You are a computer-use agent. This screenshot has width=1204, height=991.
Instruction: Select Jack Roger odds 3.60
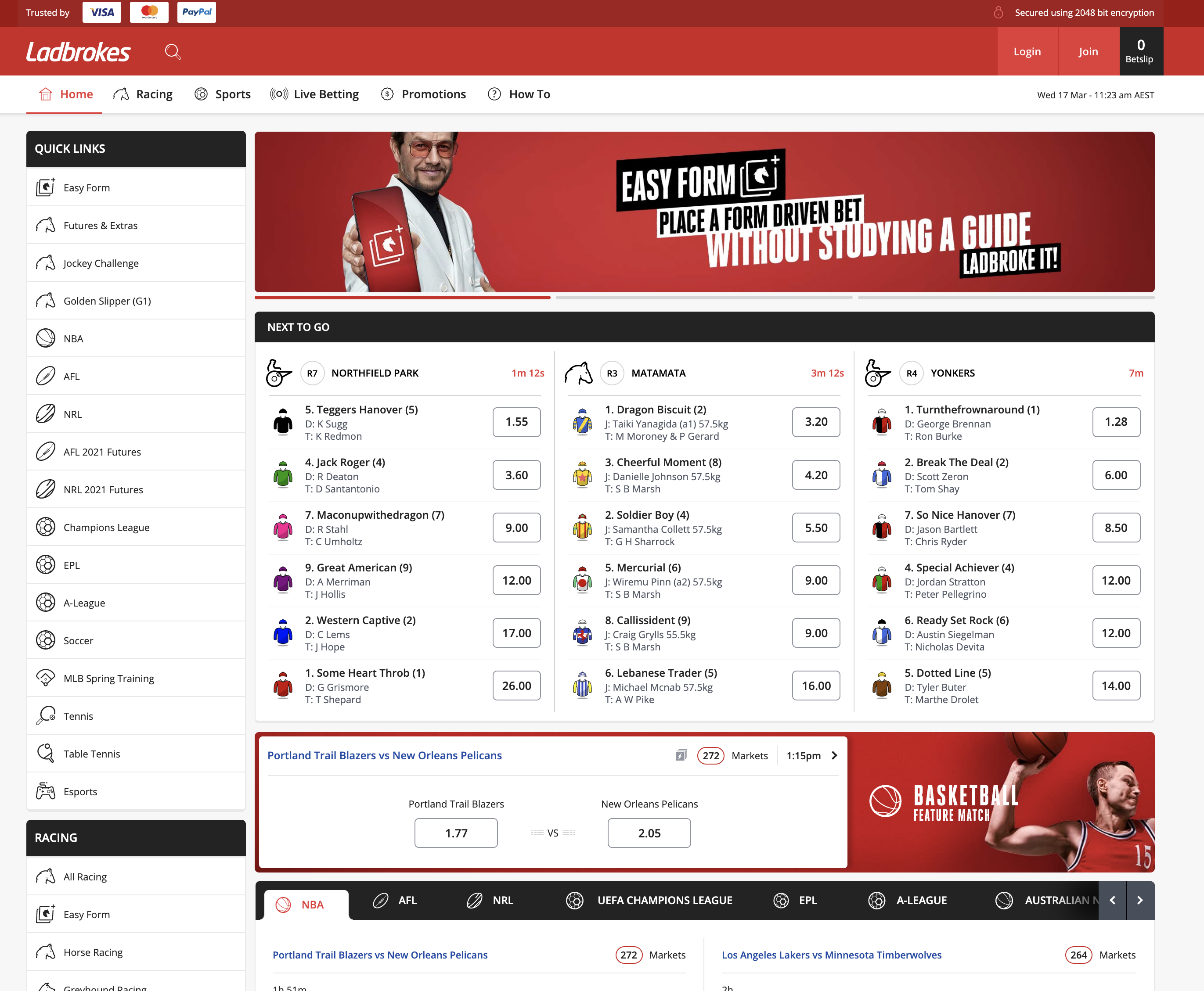pos(516,475)
